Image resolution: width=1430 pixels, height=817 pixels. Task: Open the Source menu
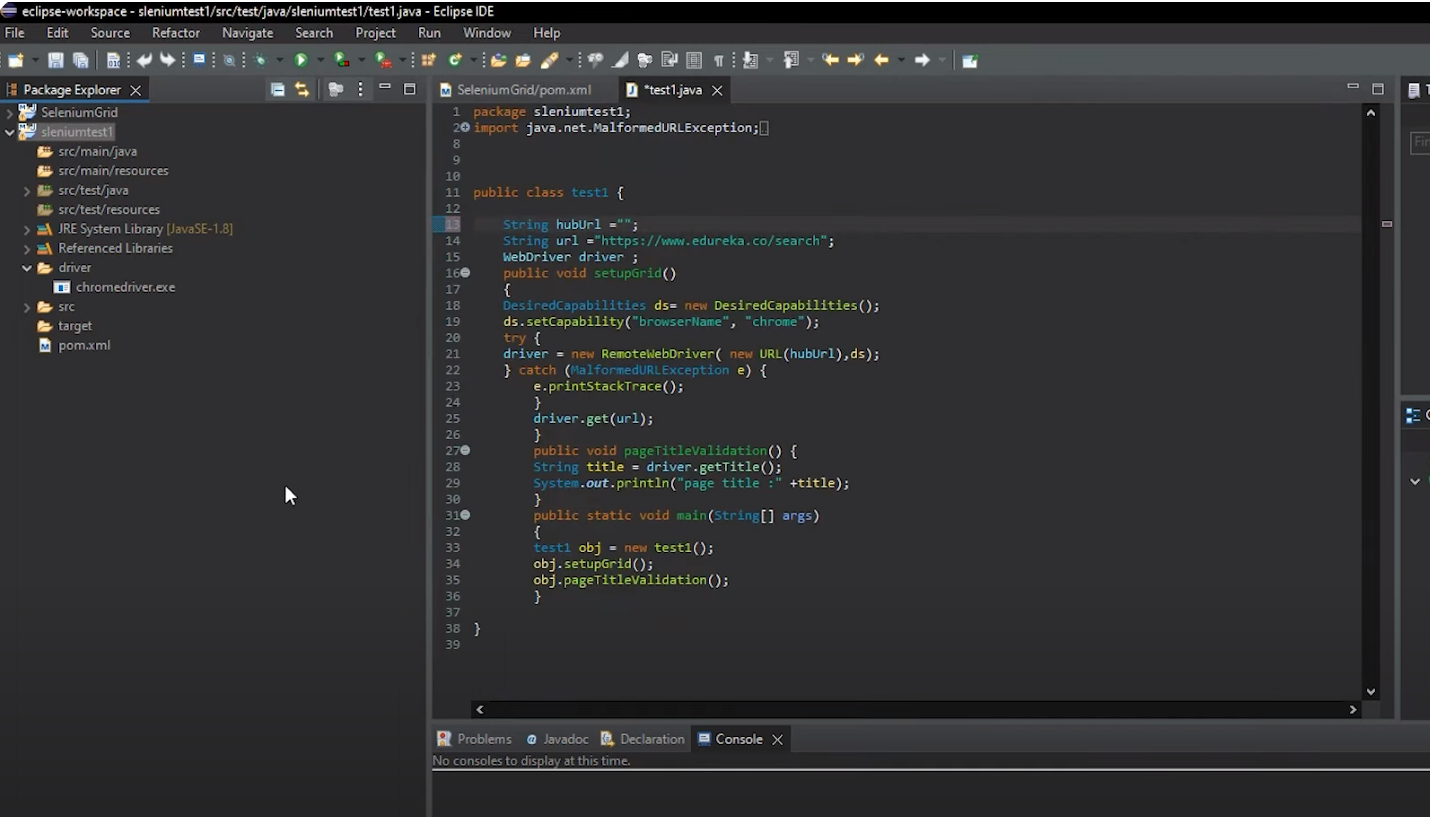(110, 33)
